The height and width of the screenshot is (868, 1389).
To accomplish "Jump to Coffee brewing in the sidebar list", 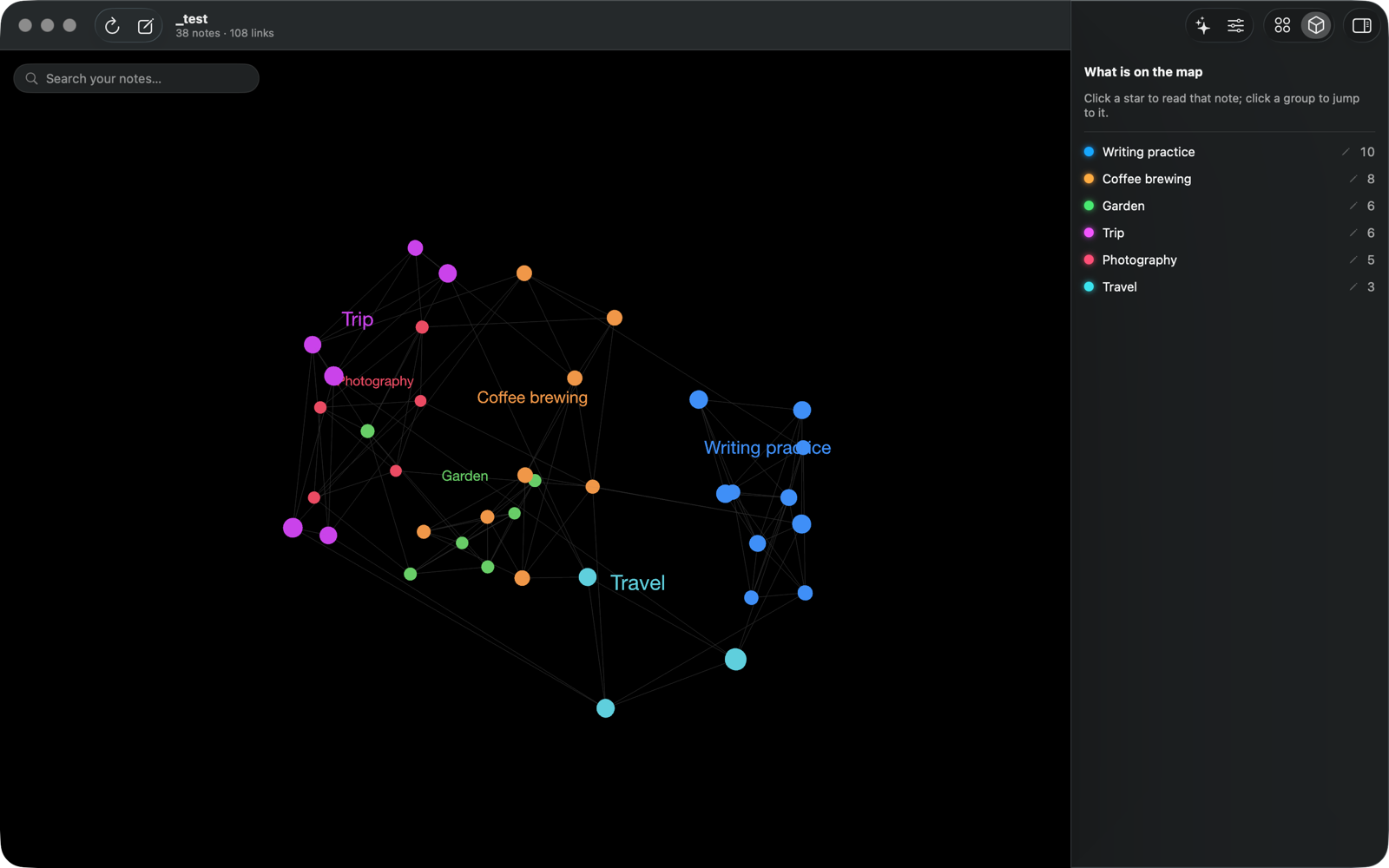I will 1228,179.
